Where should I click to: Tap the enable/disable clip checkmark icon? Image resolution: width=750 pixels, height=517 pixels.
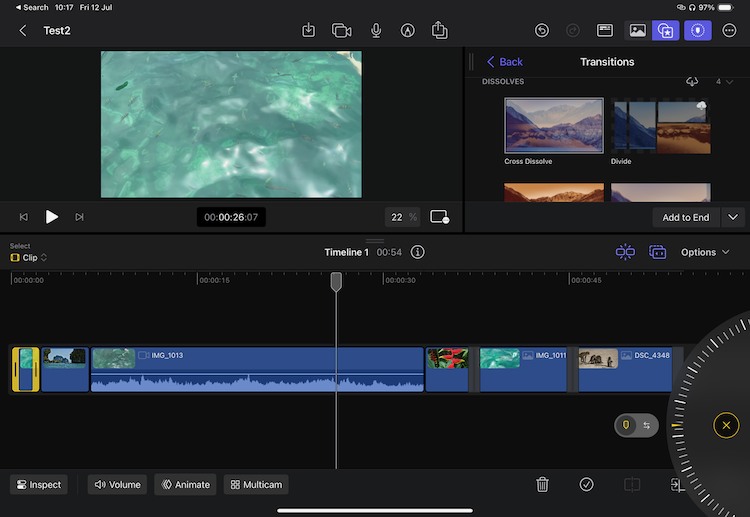tap(586, 484)
